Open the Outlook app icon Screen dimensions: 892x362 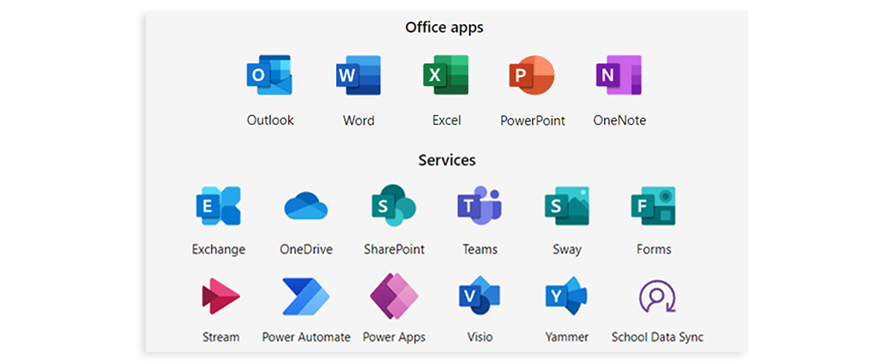[269, 75]
